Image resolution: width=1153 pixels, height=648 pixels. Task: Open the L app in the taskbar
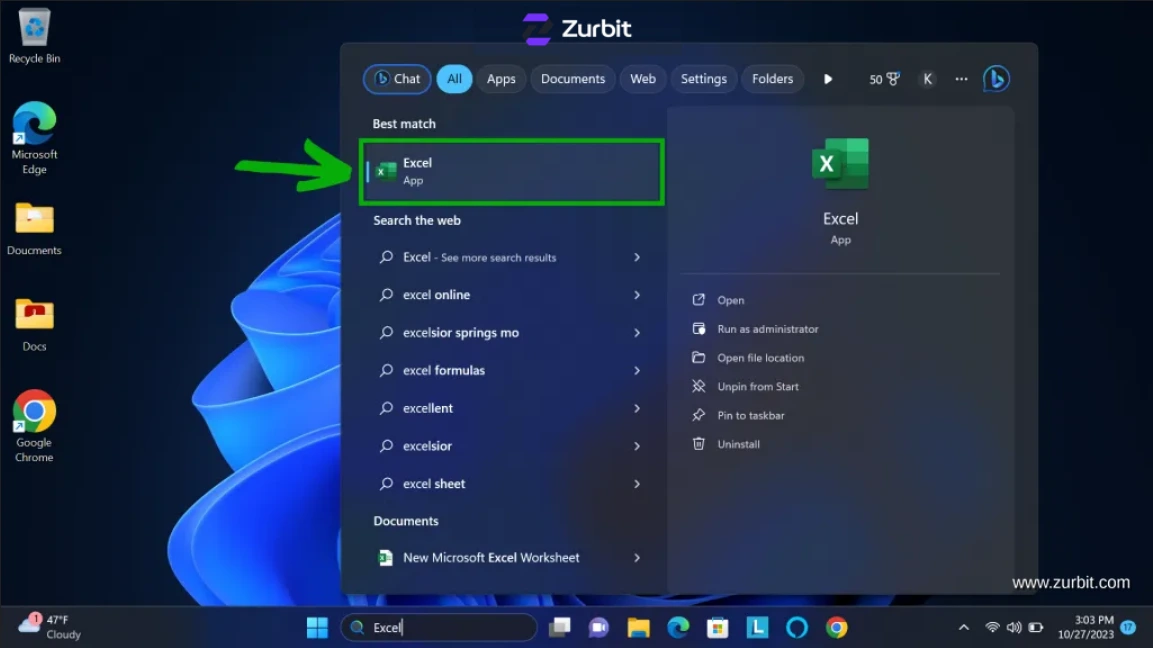coord(757,627)
